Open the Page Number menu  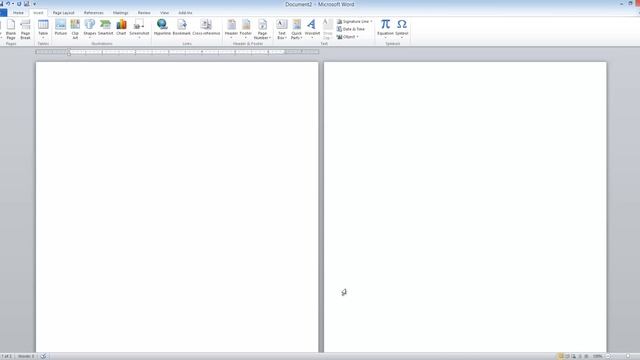point(262,29)
